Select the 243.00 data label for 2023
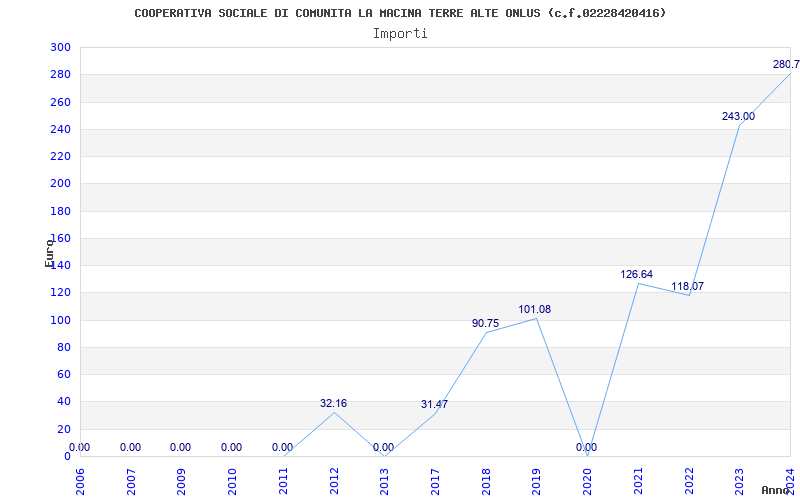Image resolution: width=800 pixels, height=500 pixels. (738, 116)
